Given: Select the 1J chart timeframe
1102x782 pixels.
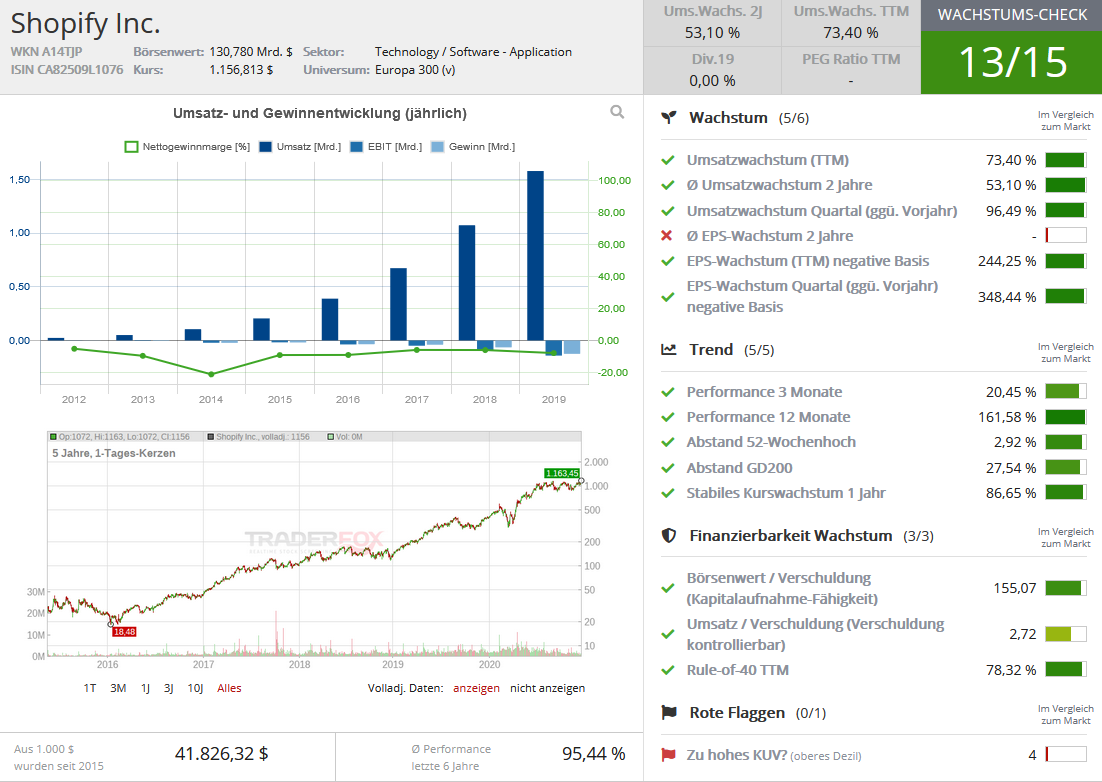Looking at the screenshot, I should 145,689.
